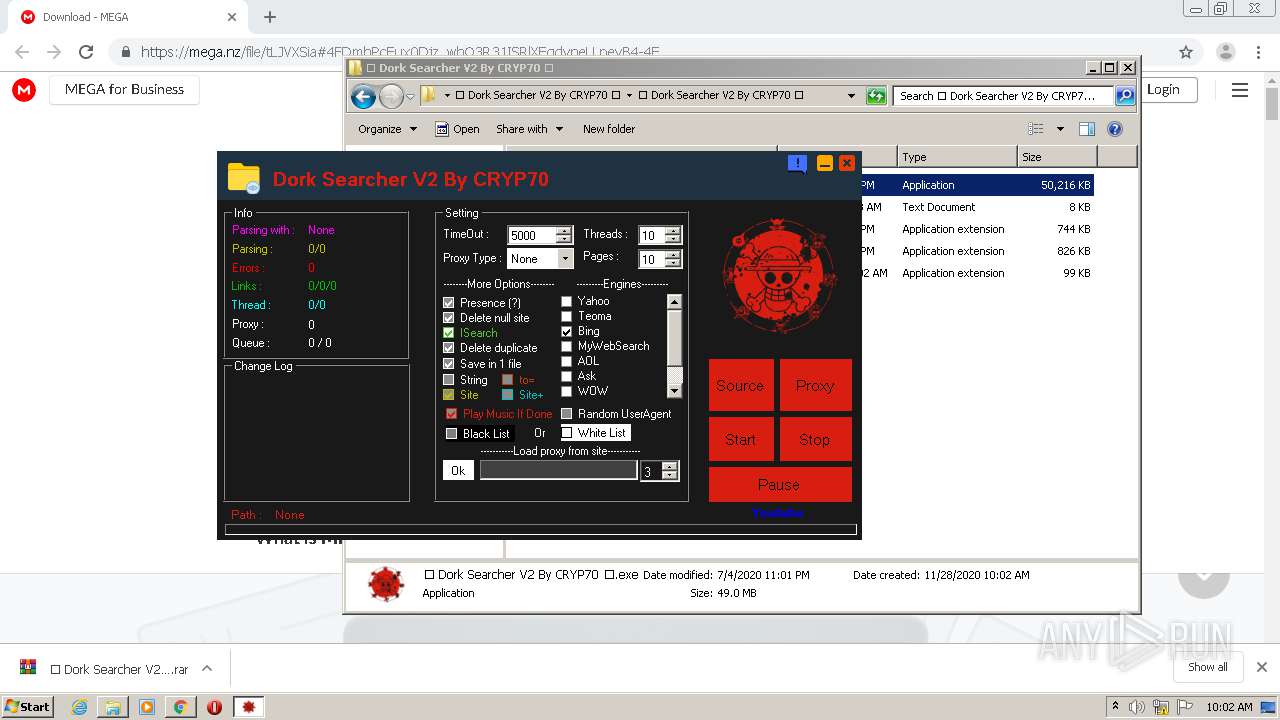Viewport: 1280px width, 720px height.
Task: Show the preview pane in Explorer
Action: click(x=1087, y=129)
